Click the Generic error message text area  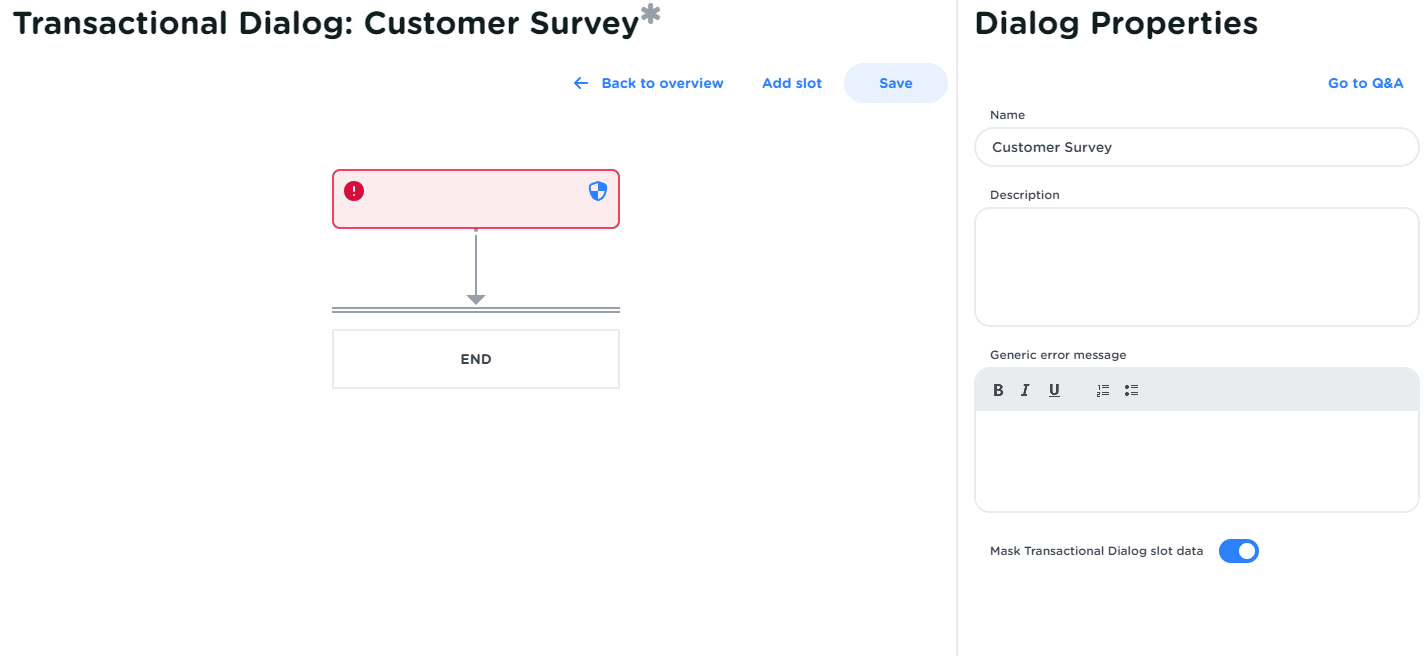pyautogui.click(x=1196, y=460)
